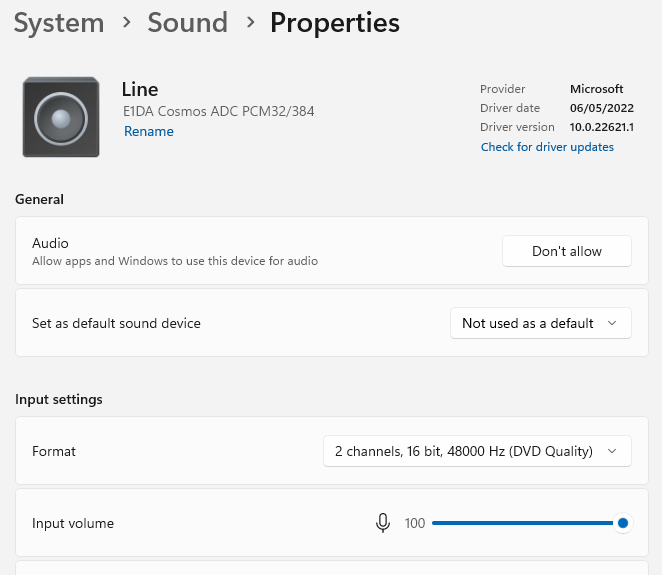Go back to Sound in the breadcrumb
This screenshot has height=575, width=662.
187,23
